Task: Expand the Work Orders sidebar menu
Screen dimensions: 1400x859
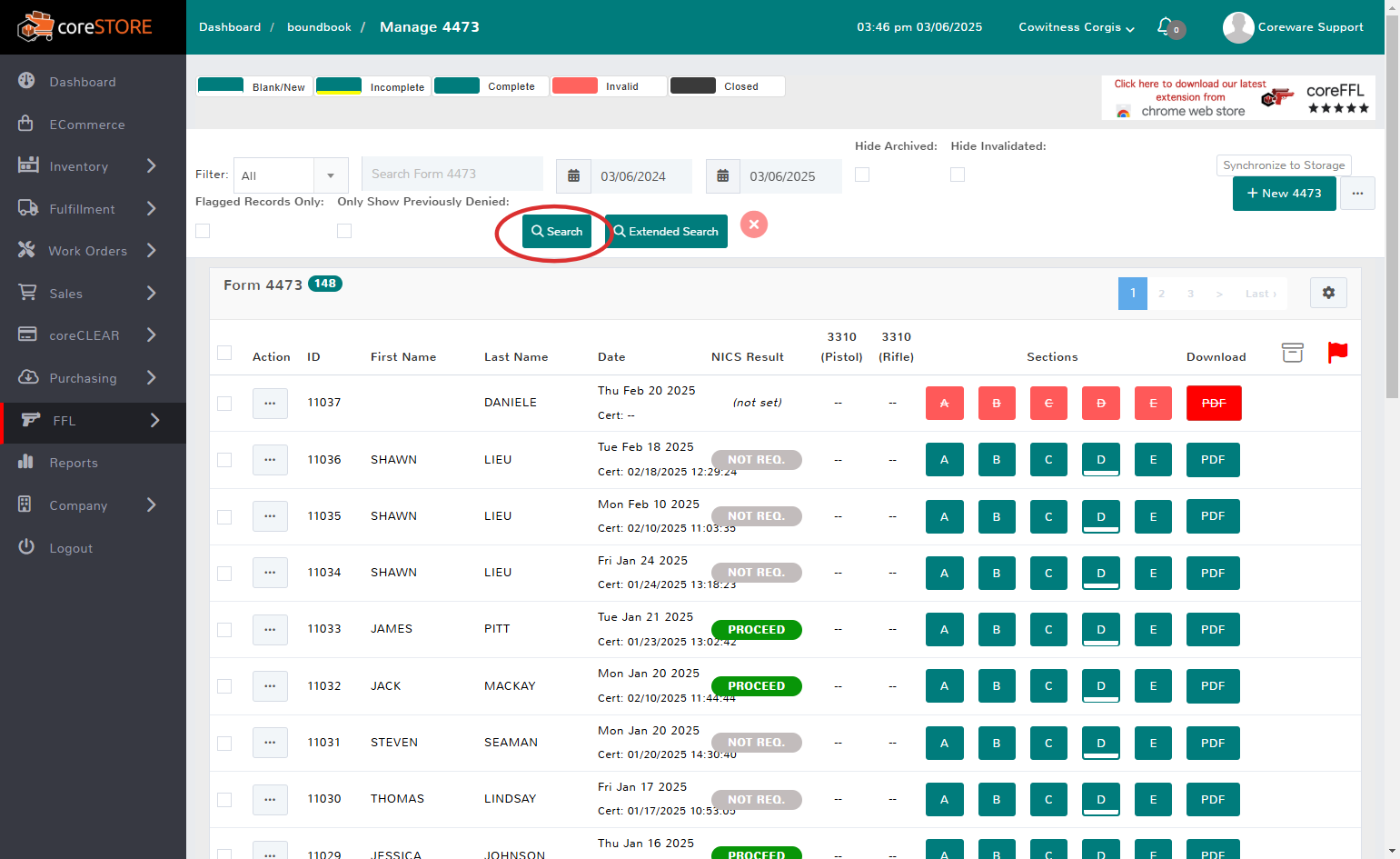Action: (x=93, y=251)
